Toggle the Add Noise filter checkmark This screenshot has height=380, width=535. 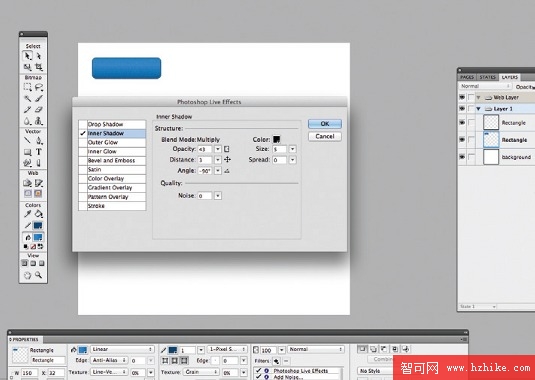258,377
